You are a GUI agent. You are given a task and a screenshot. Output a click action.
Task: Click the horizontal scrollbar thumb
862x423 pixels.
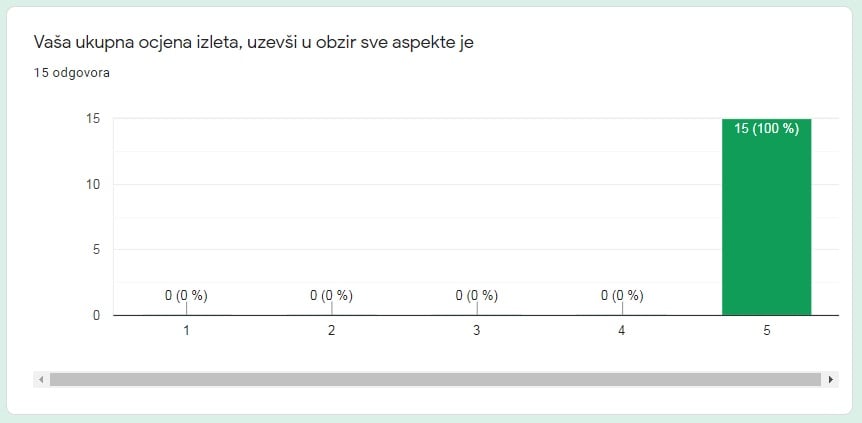[x=436, y=380]
